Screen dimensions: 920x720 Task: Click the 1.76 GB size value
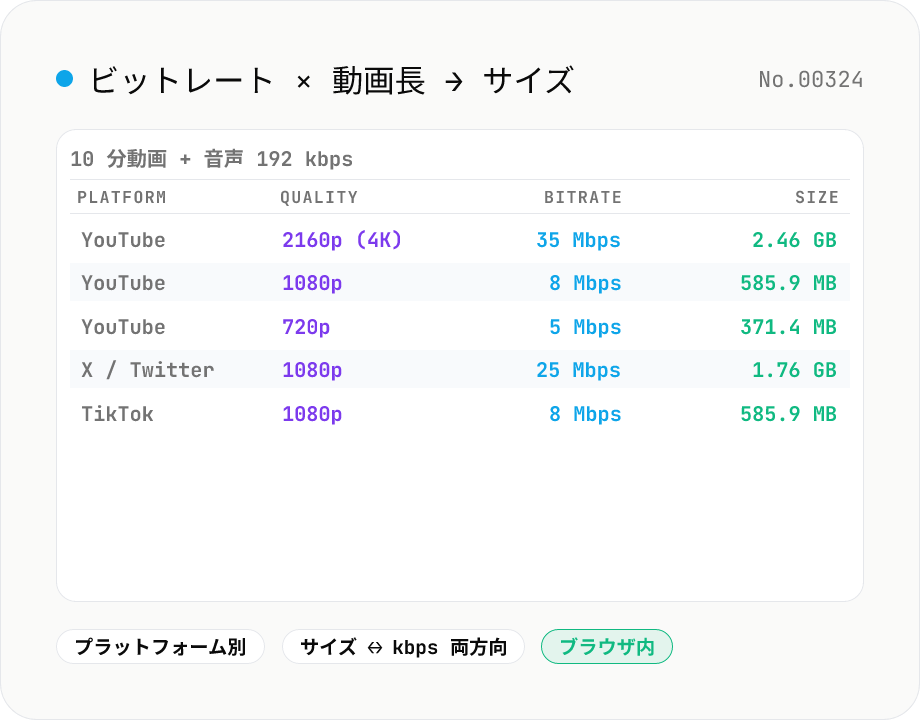point(794,370)
